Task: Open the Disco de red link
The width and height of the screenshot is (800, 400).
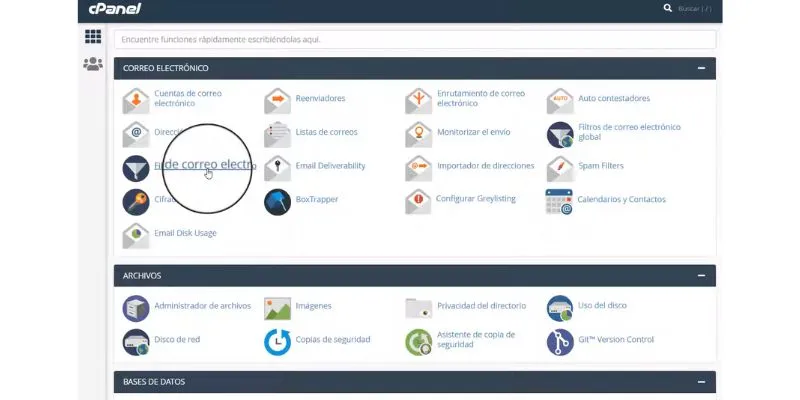Action: [177, 339]
